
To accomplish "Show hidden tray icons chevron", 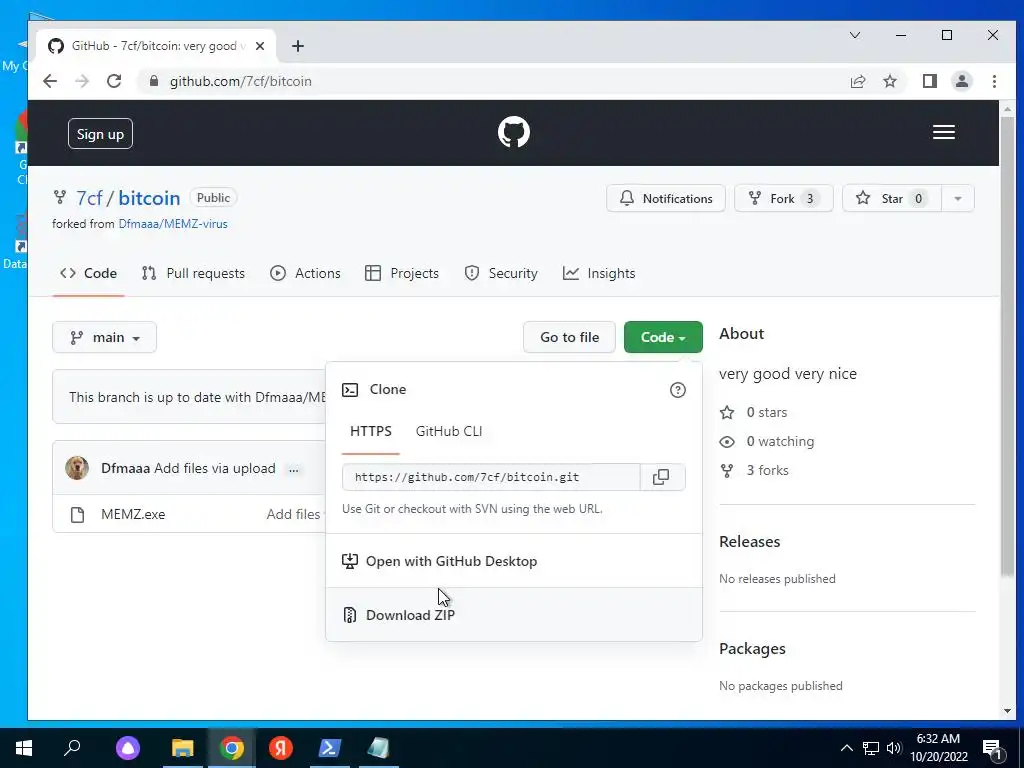I will 846,748.
